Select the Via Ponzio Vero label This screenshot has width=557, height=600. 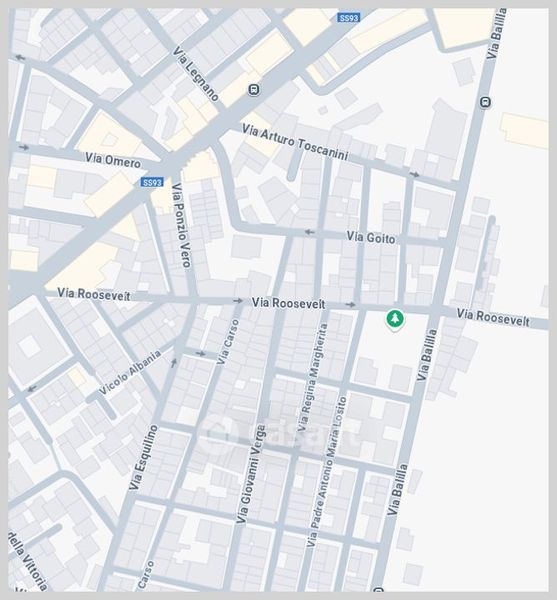(181, 225)
